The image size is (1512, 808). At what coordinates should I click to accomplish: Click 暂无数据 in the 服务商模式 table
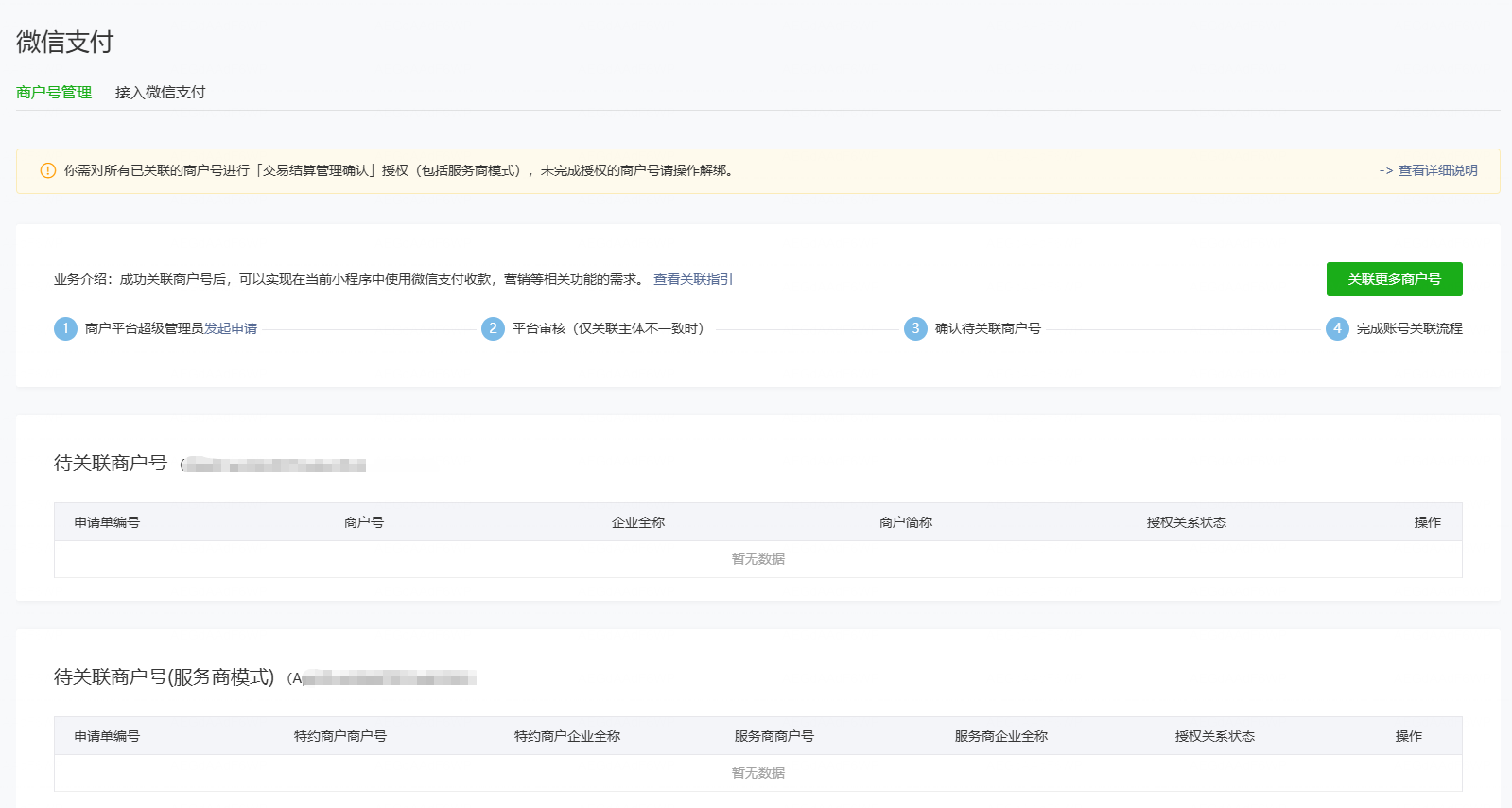click(x=758, y=773)
